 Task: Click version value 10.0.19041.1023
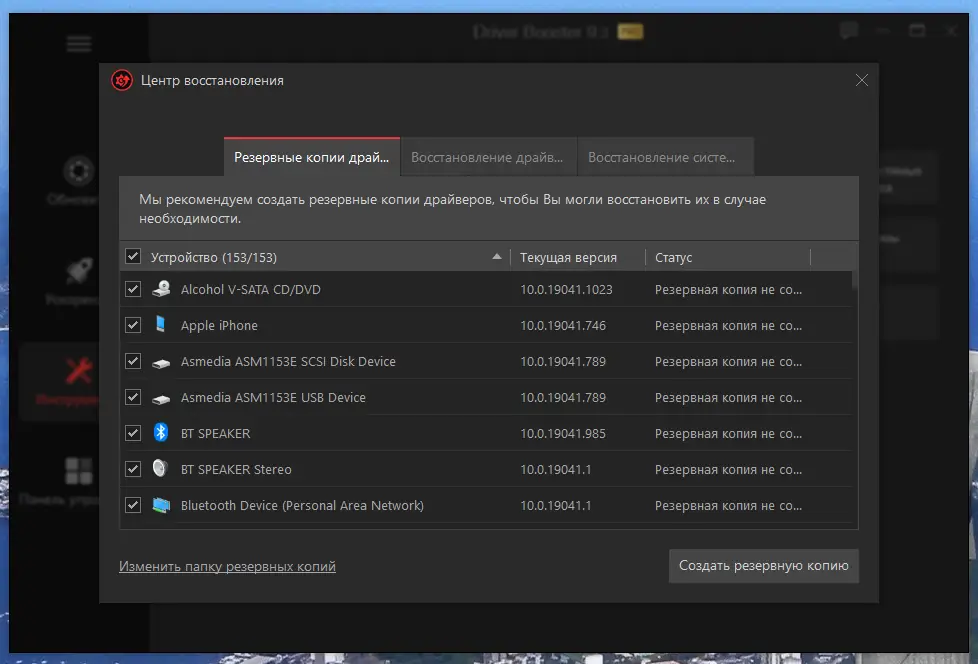point(566,290)
